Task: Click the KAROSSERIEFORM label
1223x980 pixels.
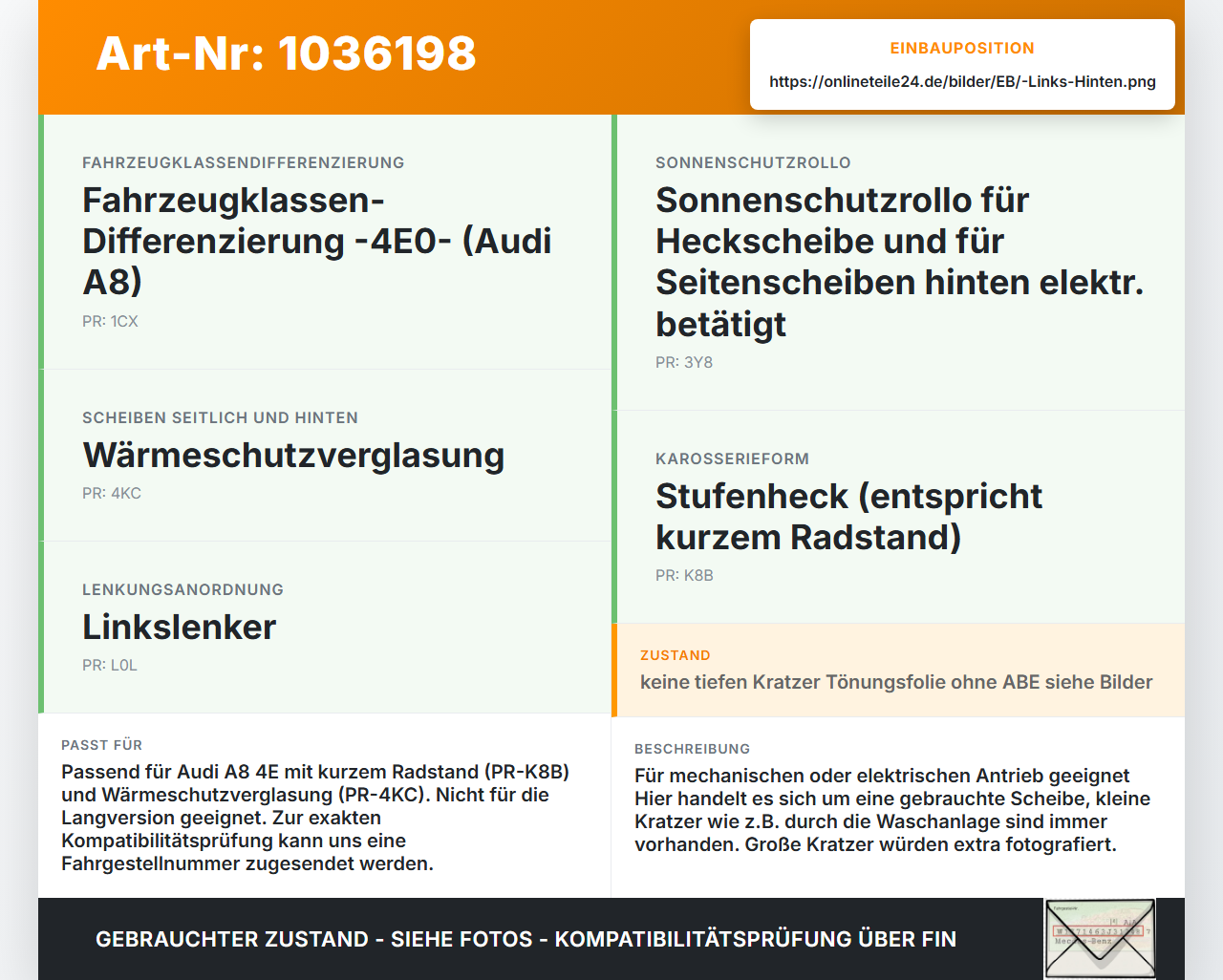Action: (732, 458)
